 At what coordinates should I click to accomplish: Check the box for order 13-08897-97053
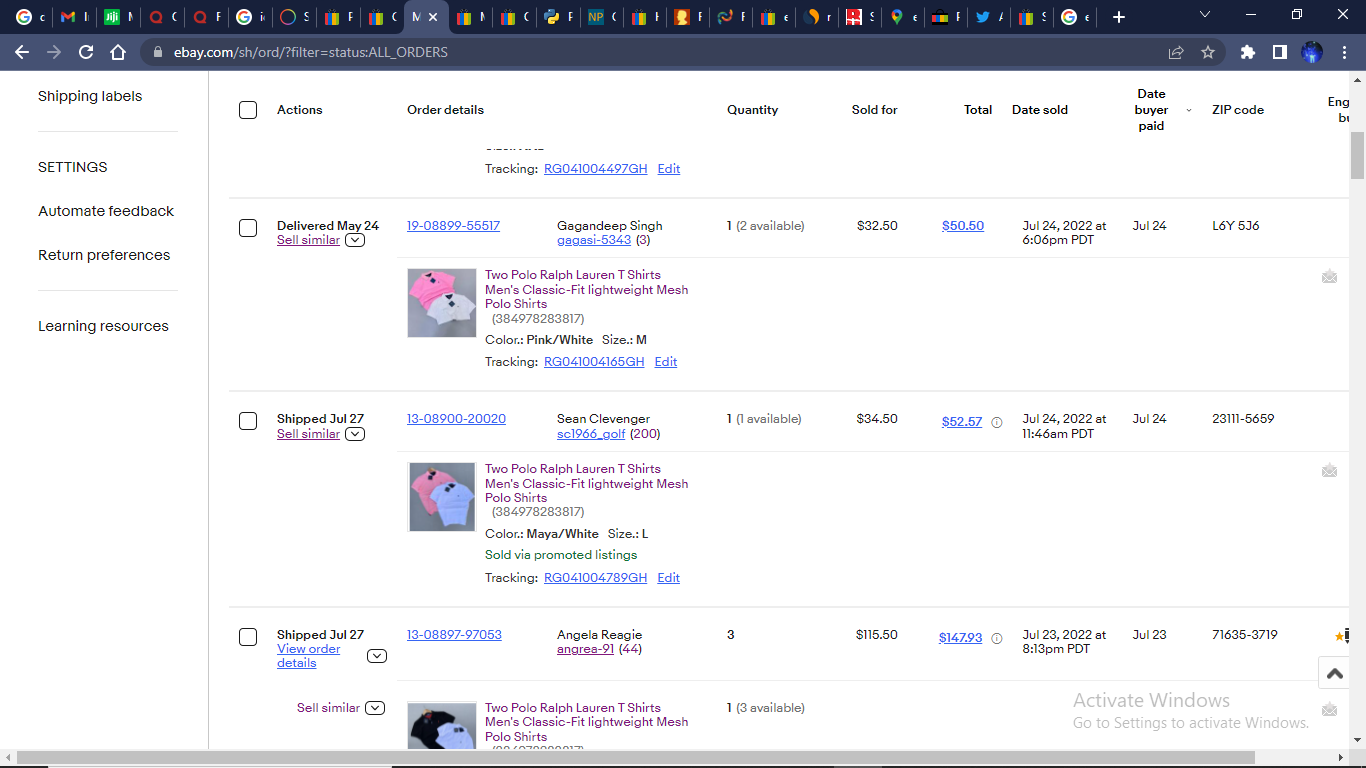pyautogui.click(x=248, y=637)
